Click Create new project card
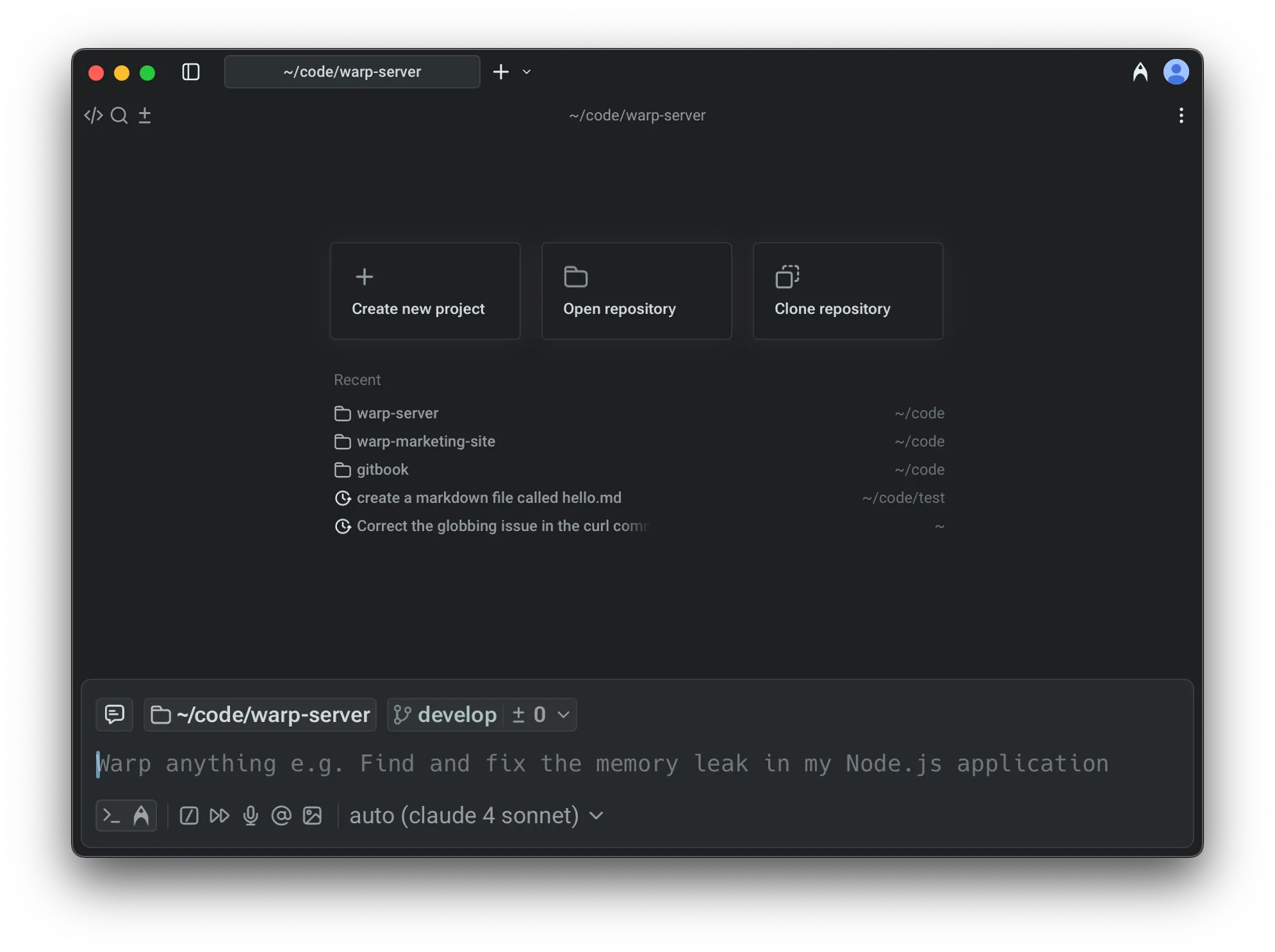The width and height of the screenshot is (1275, 952). tap(425, 291)
